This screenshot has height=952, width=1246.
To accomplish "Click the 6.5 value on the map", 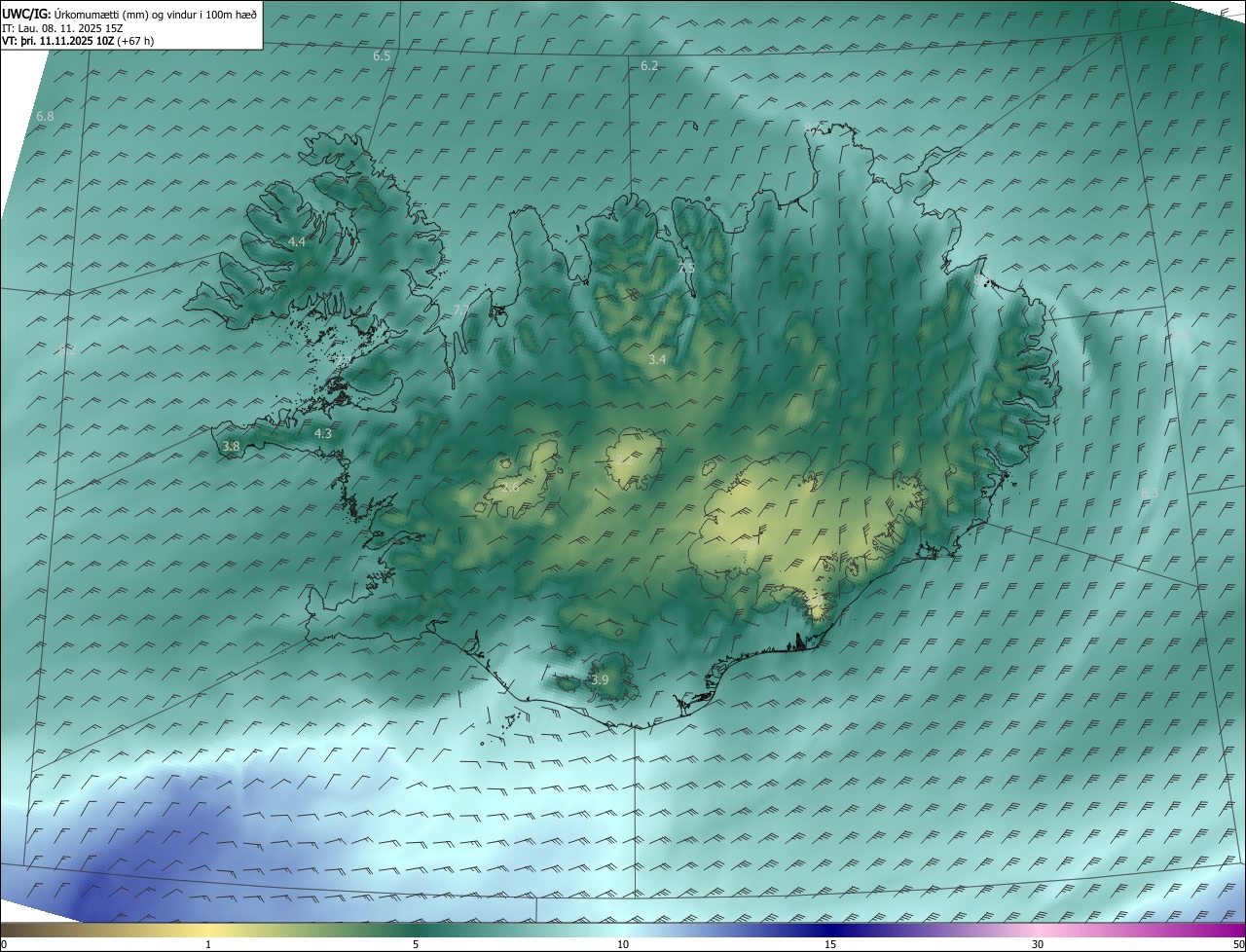I will coord(382,56).
